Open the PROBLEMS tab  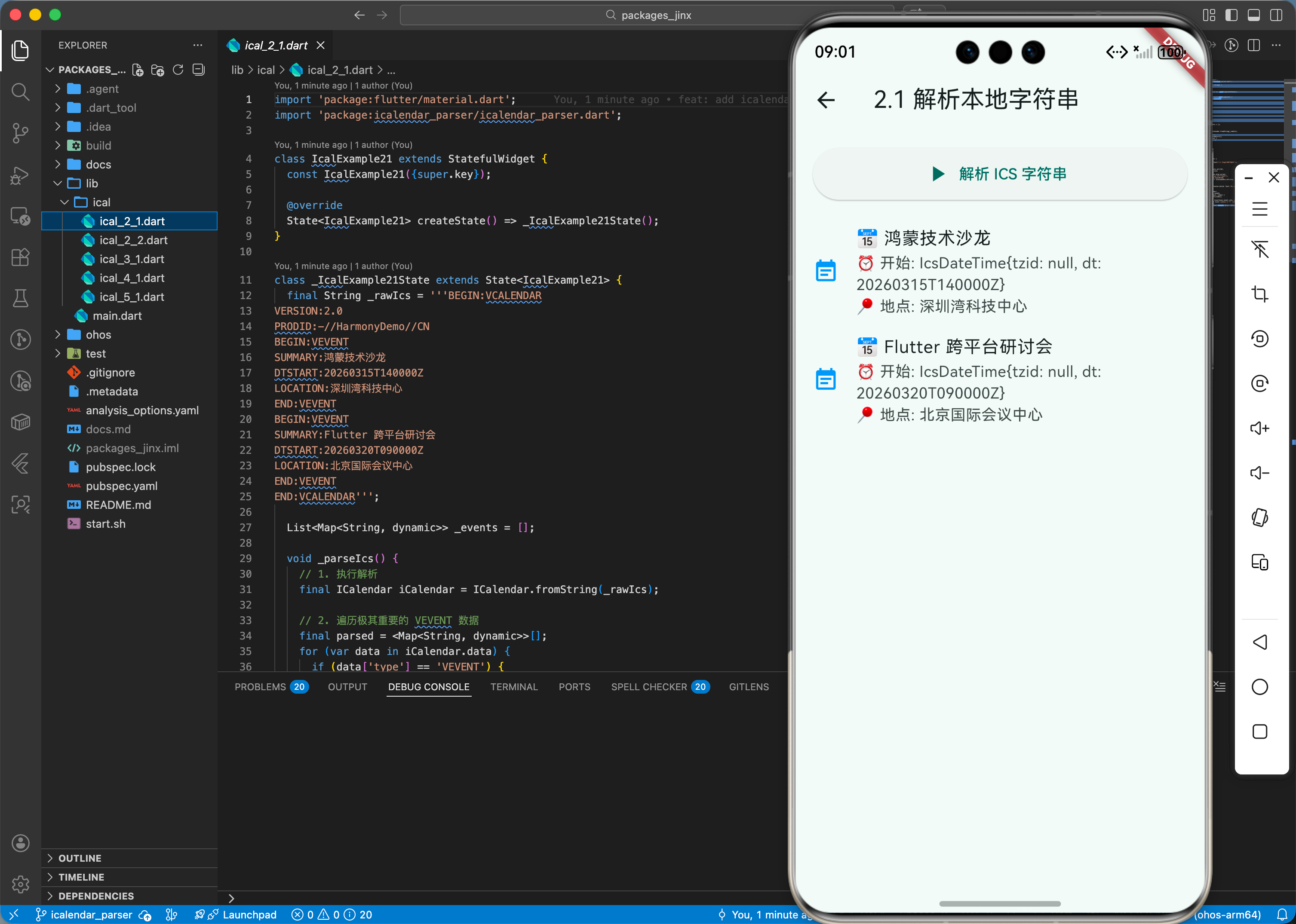pos(260,687)
